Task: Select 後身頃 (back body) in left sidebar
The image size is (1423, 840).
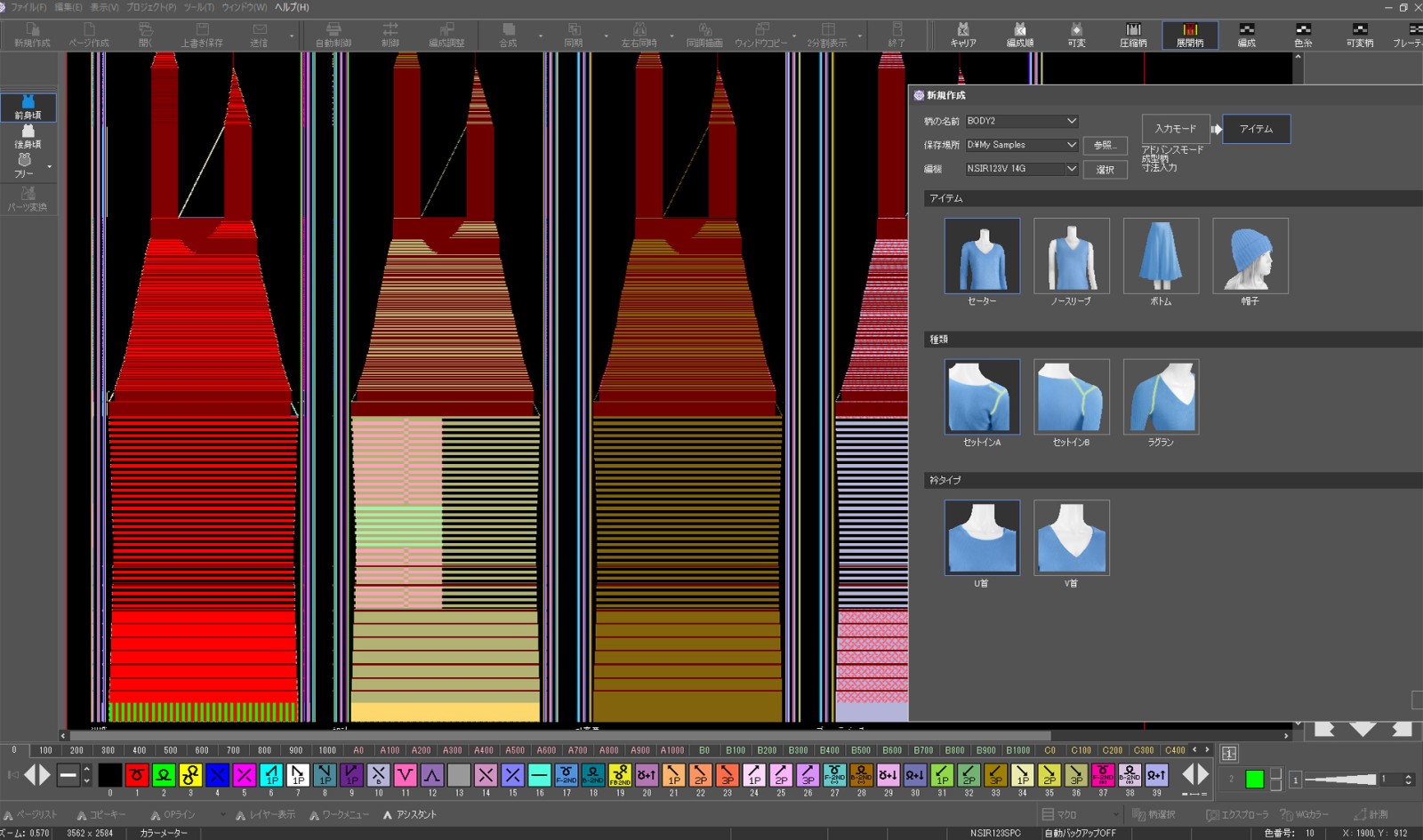Action: [28, 136]
